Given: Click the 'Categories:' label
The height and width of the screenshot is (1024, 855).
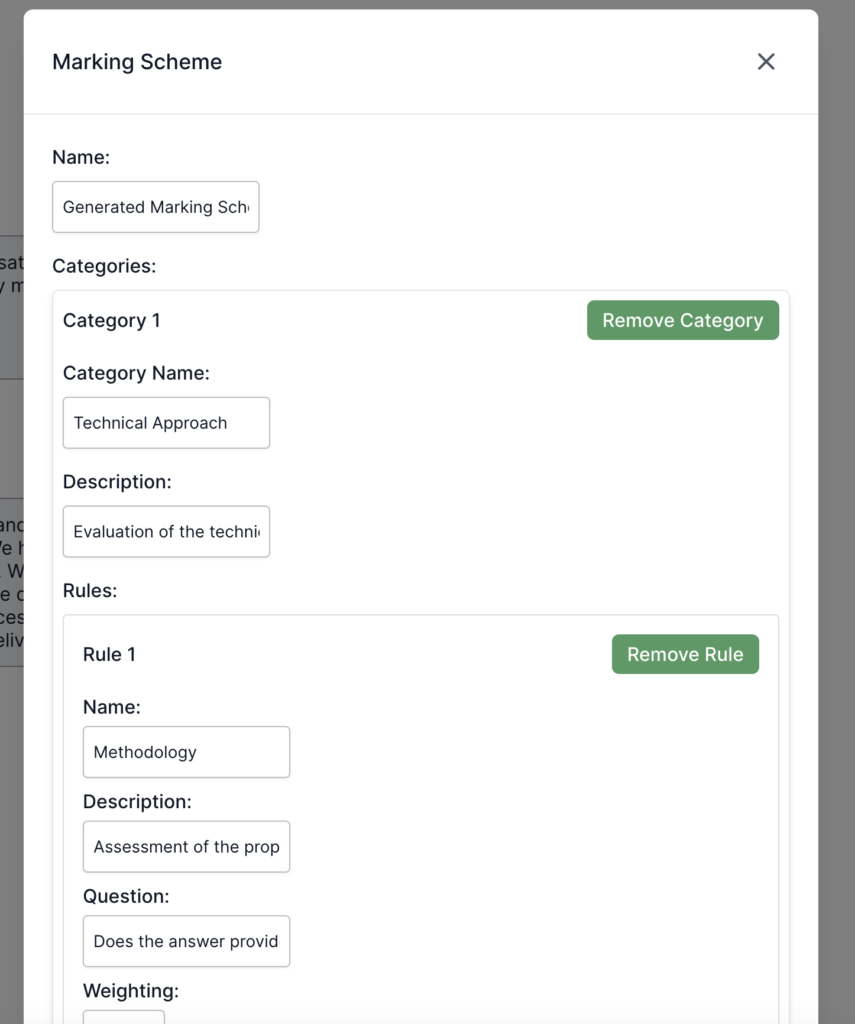Looking at the screenshot, I should [104, 266].
